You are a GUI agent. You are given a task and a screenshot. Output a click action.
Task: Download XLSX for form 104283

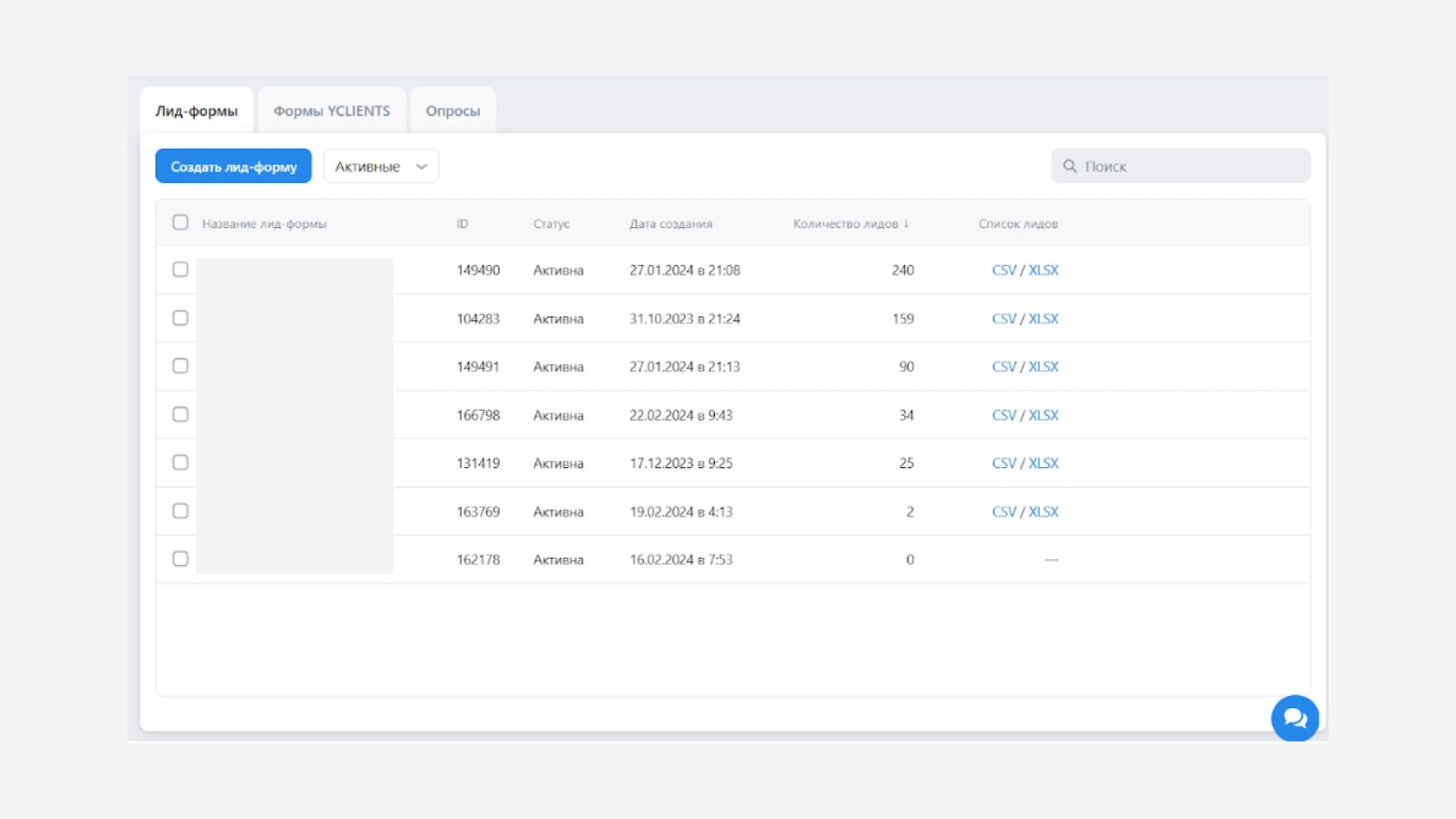1043,319
